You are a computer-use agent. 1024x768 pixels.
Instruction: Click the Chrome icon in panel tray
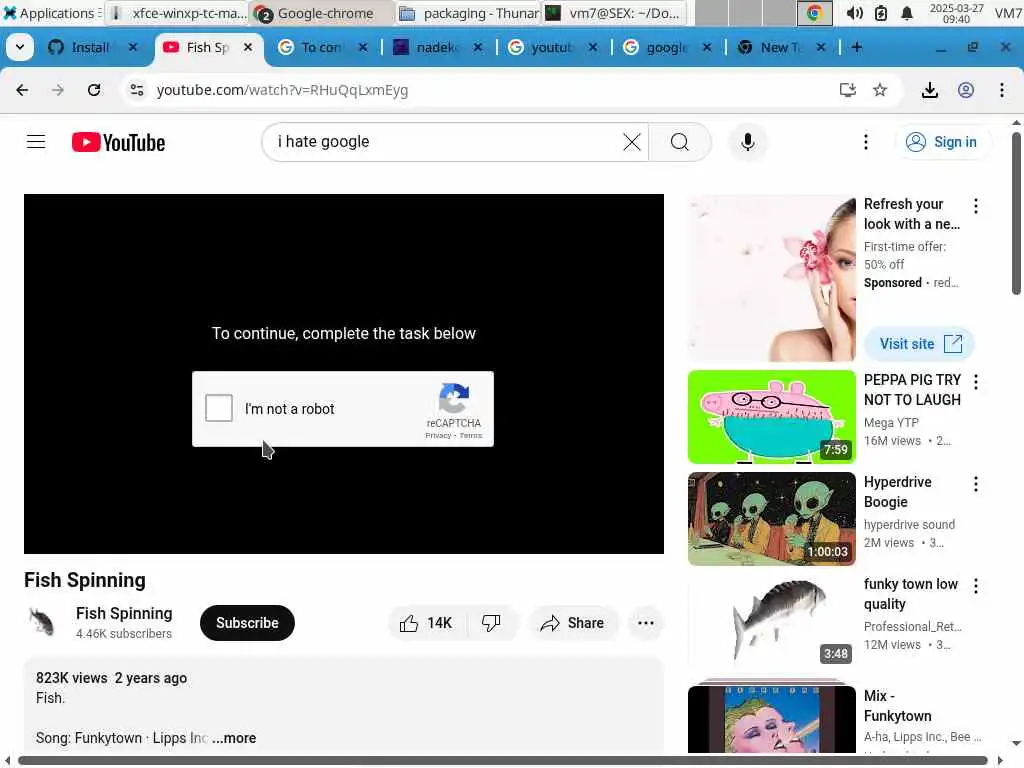tap(814, 13)
